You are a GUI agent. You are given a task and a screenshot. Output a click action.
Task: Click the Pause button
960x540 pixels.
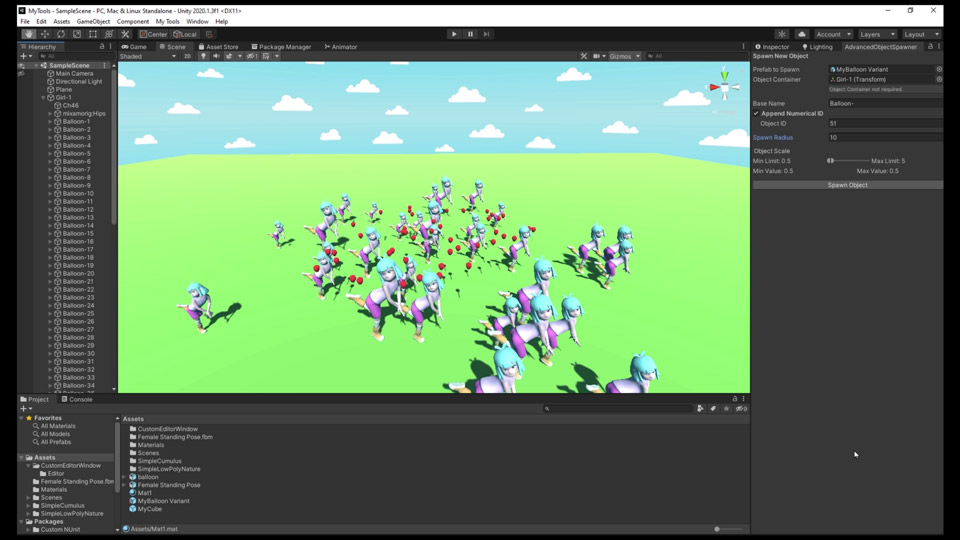coord(470,34)
